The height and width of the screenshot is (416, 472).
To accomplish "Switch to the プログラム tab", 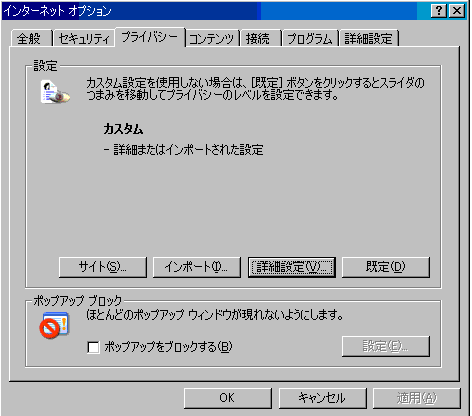I will pyautogui.click(x=310, y=38).
